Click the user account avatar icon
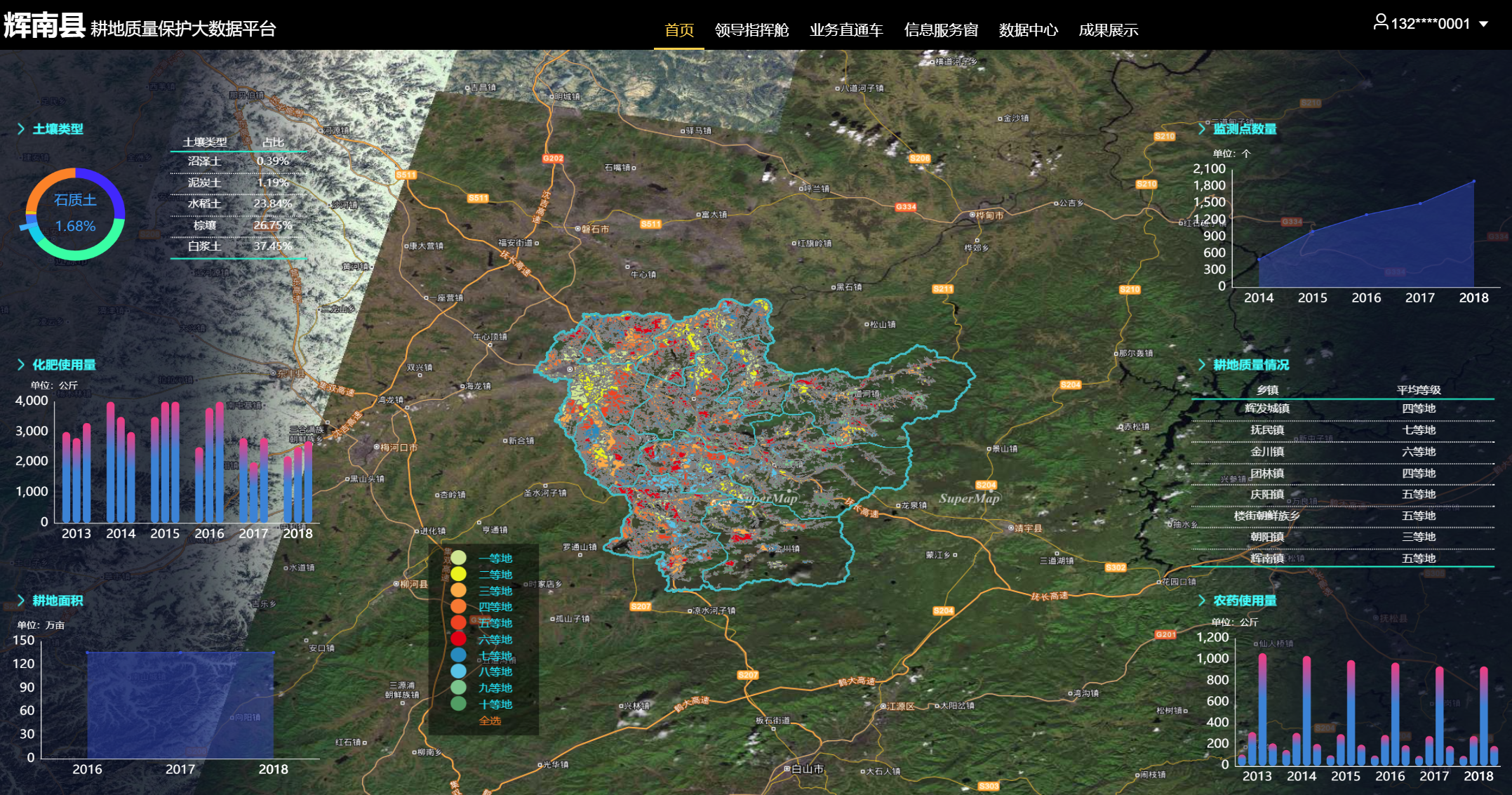Image resolution: width=1512 pixels, height=795 pixels. (1380, 22)
